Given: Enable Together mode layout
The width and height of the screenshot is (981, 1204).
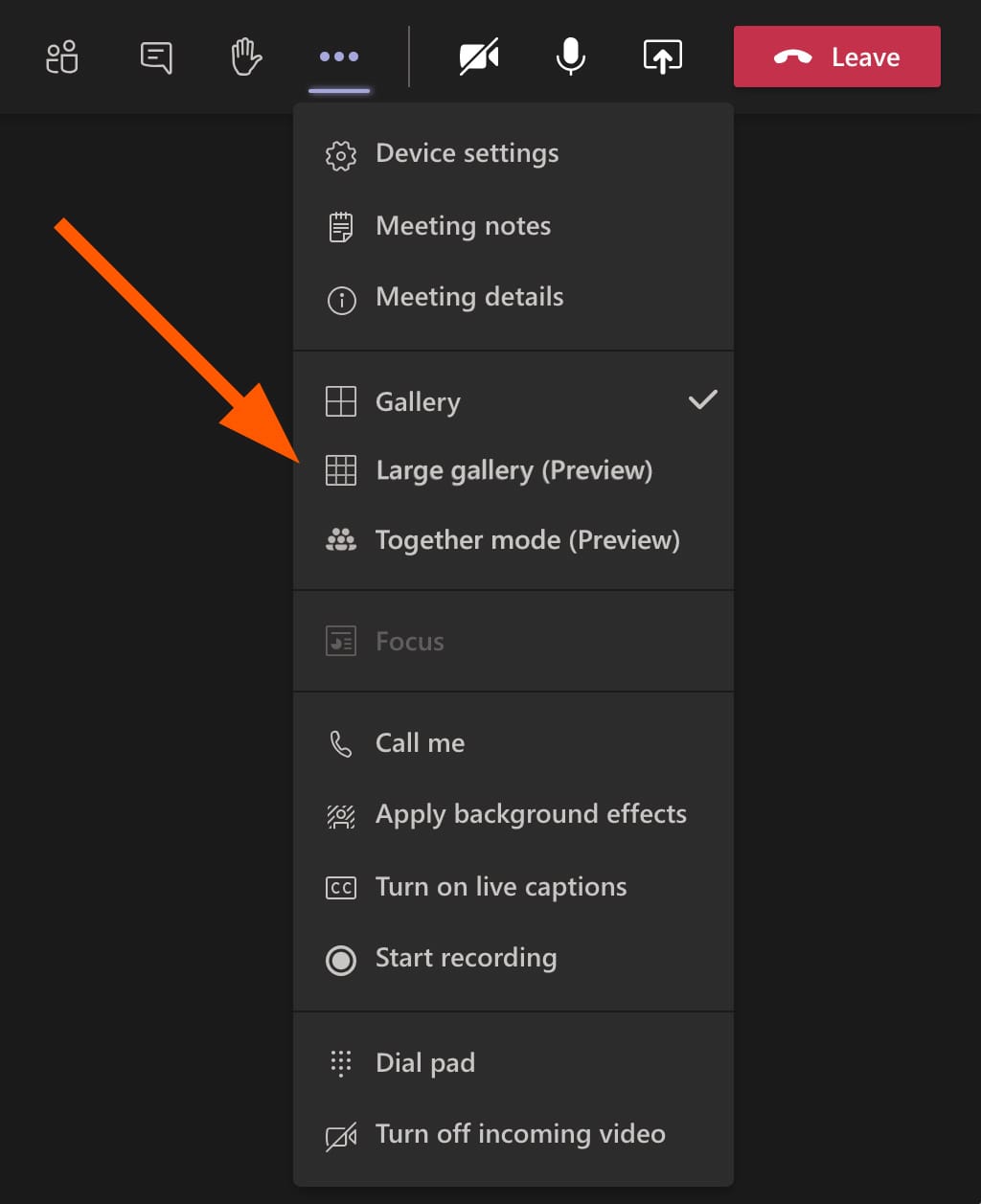Looking at the screenshot, I should point(526,539).
